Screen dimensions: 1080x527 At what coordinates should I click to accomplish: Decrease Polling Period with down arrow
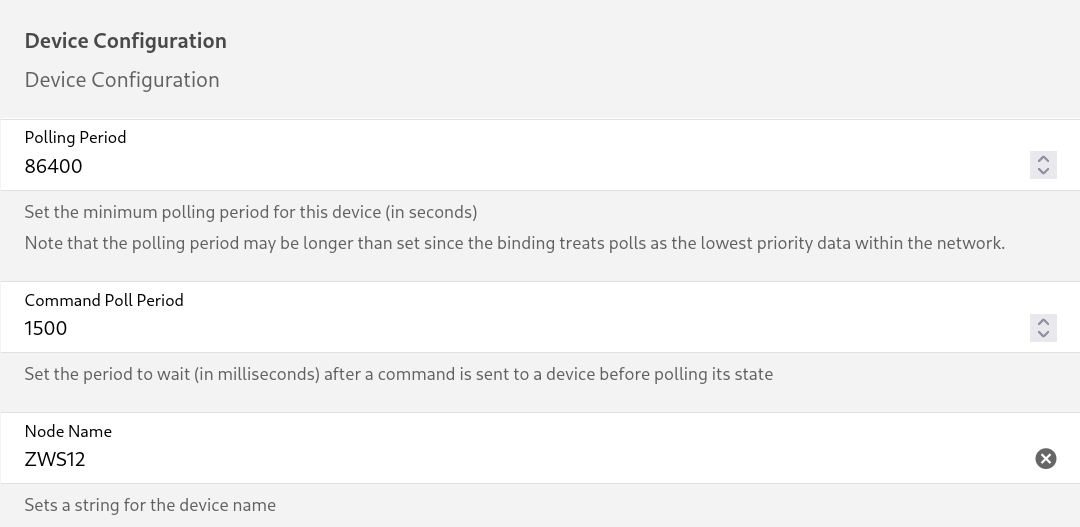[x=1043, y=172]
